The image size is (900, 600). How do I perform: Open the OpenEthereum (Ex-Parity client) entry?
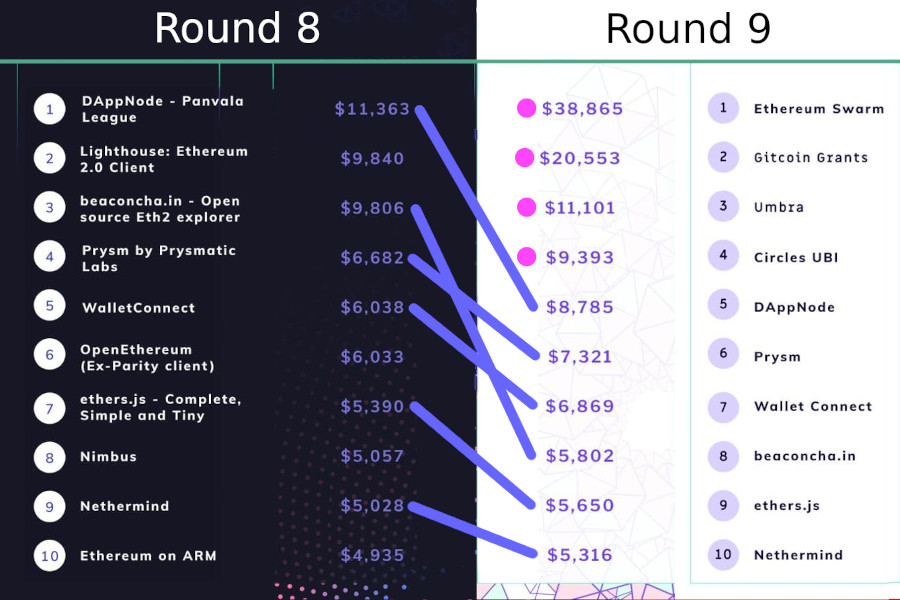136,357
